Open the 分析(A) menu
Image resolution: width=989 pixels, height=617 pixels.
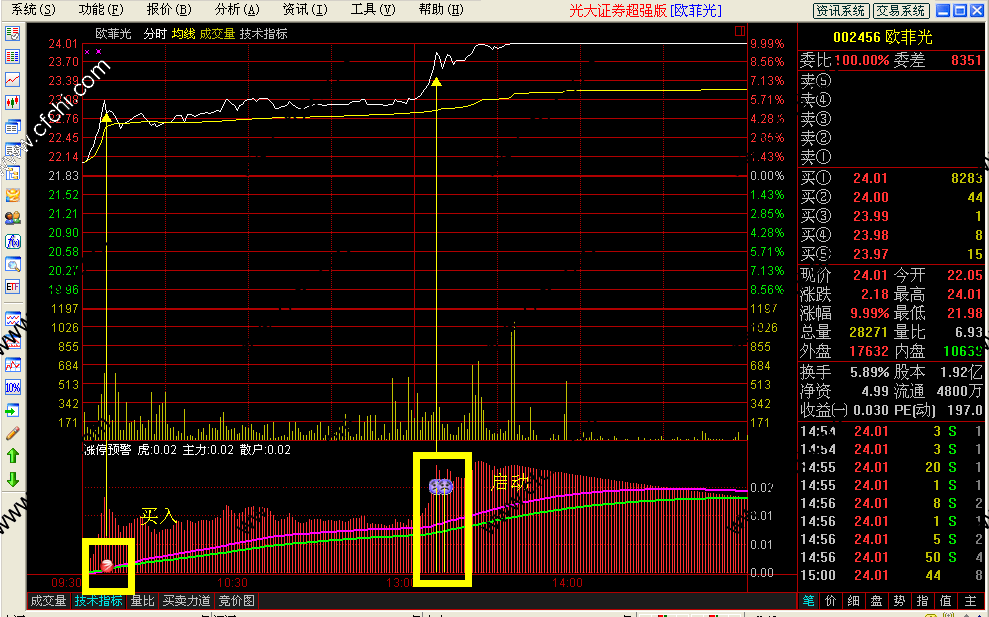tap(237, 10)
